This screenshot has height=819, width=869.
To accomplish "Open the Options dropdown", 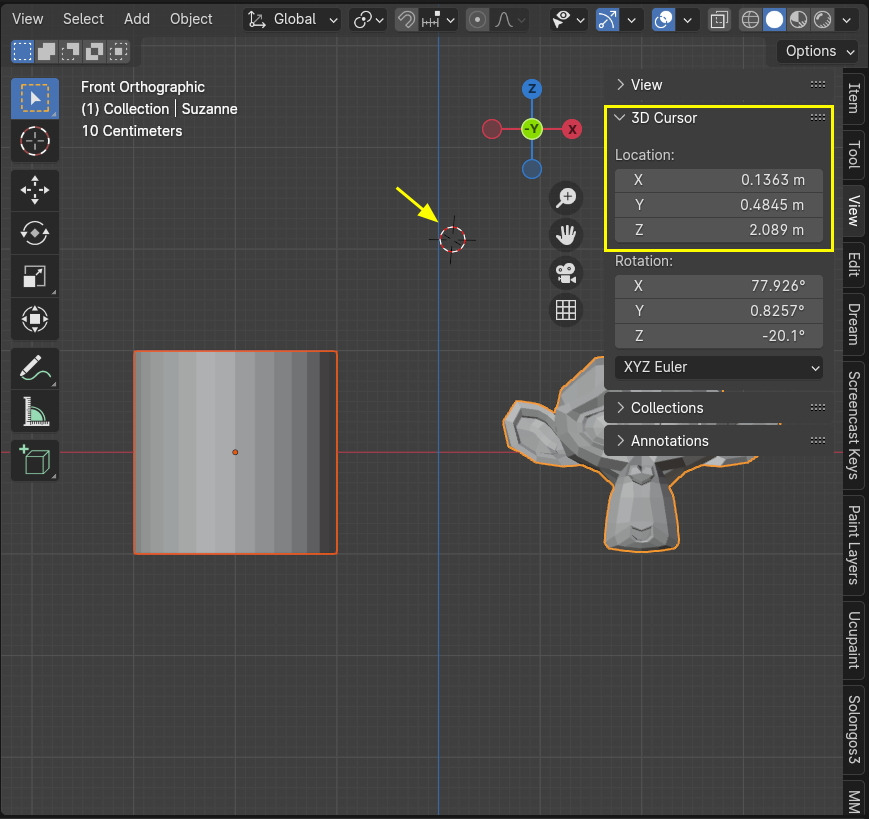I will click(x=819, y=52).
